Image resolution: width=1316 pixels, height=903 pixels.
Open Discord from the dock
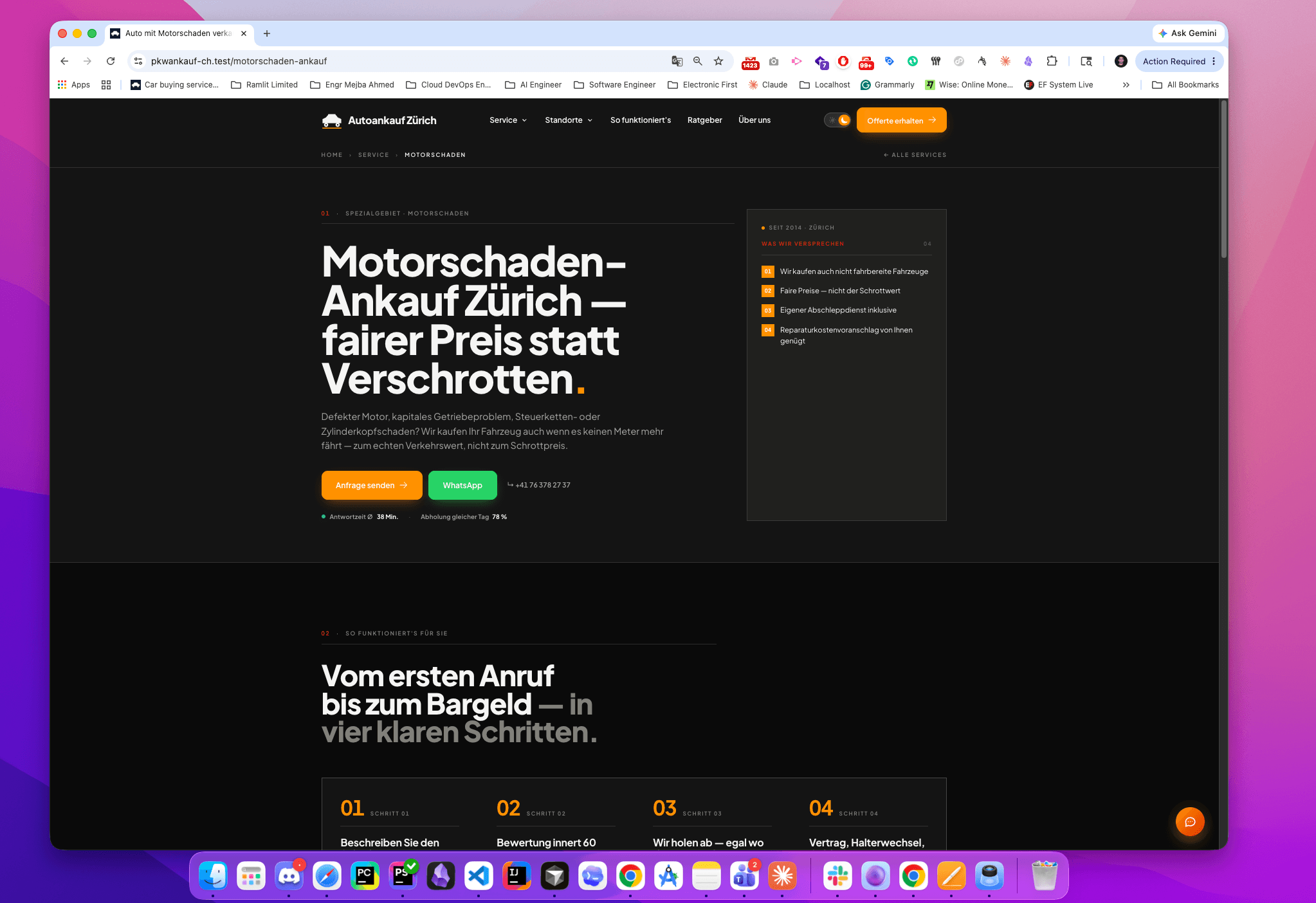coord(289,875)
